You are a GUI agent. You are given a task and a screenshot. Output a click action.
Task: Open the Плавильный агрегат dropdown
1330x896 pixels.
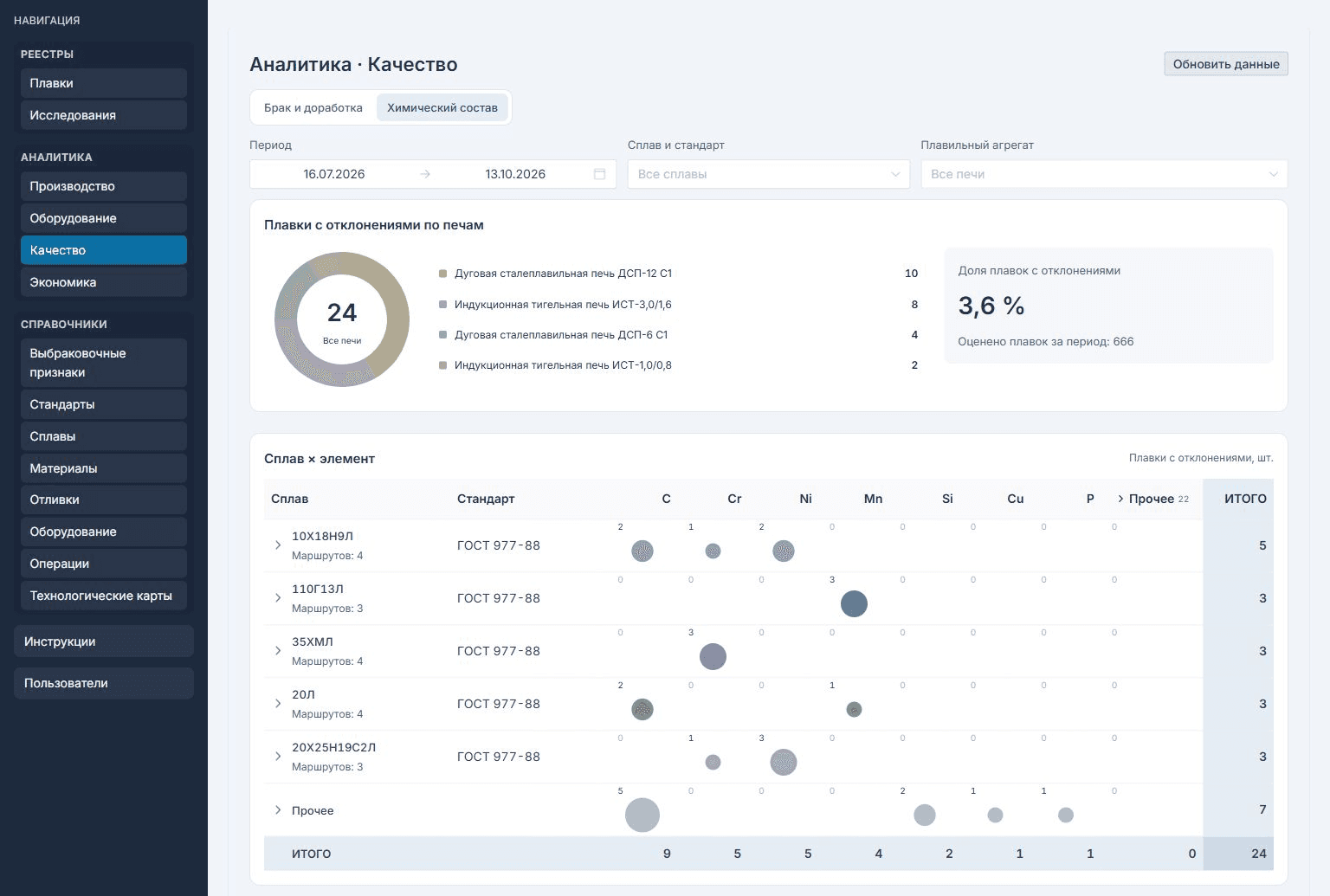point(1104,174)
